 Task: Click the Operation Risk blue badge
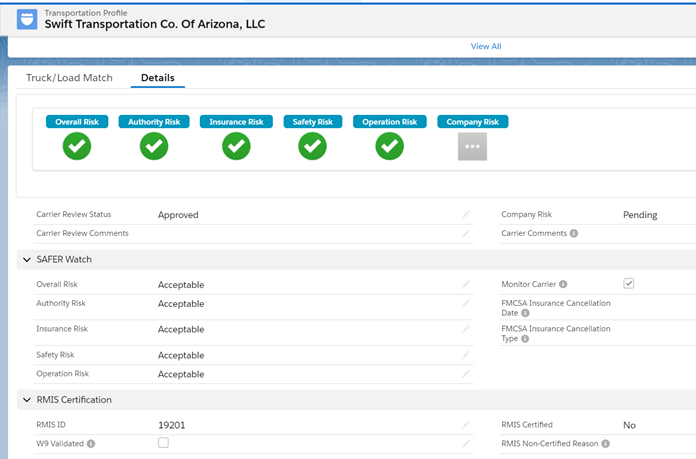tap(390, 122)
